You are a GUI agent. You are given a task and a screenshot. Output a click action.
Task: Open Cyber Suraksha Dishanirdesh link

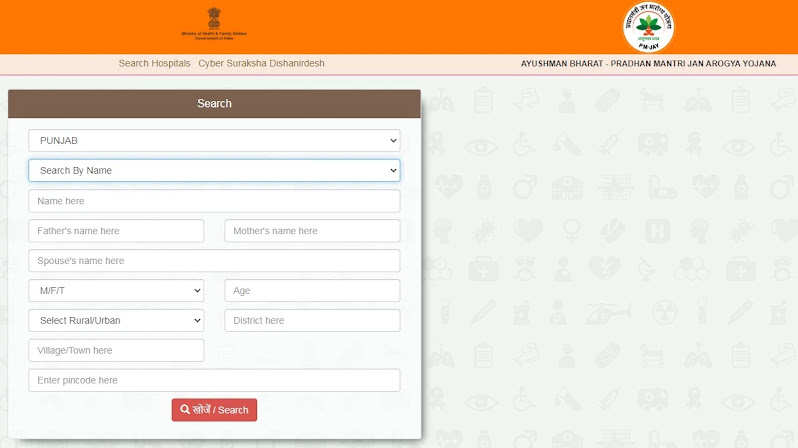pos(261,63)
